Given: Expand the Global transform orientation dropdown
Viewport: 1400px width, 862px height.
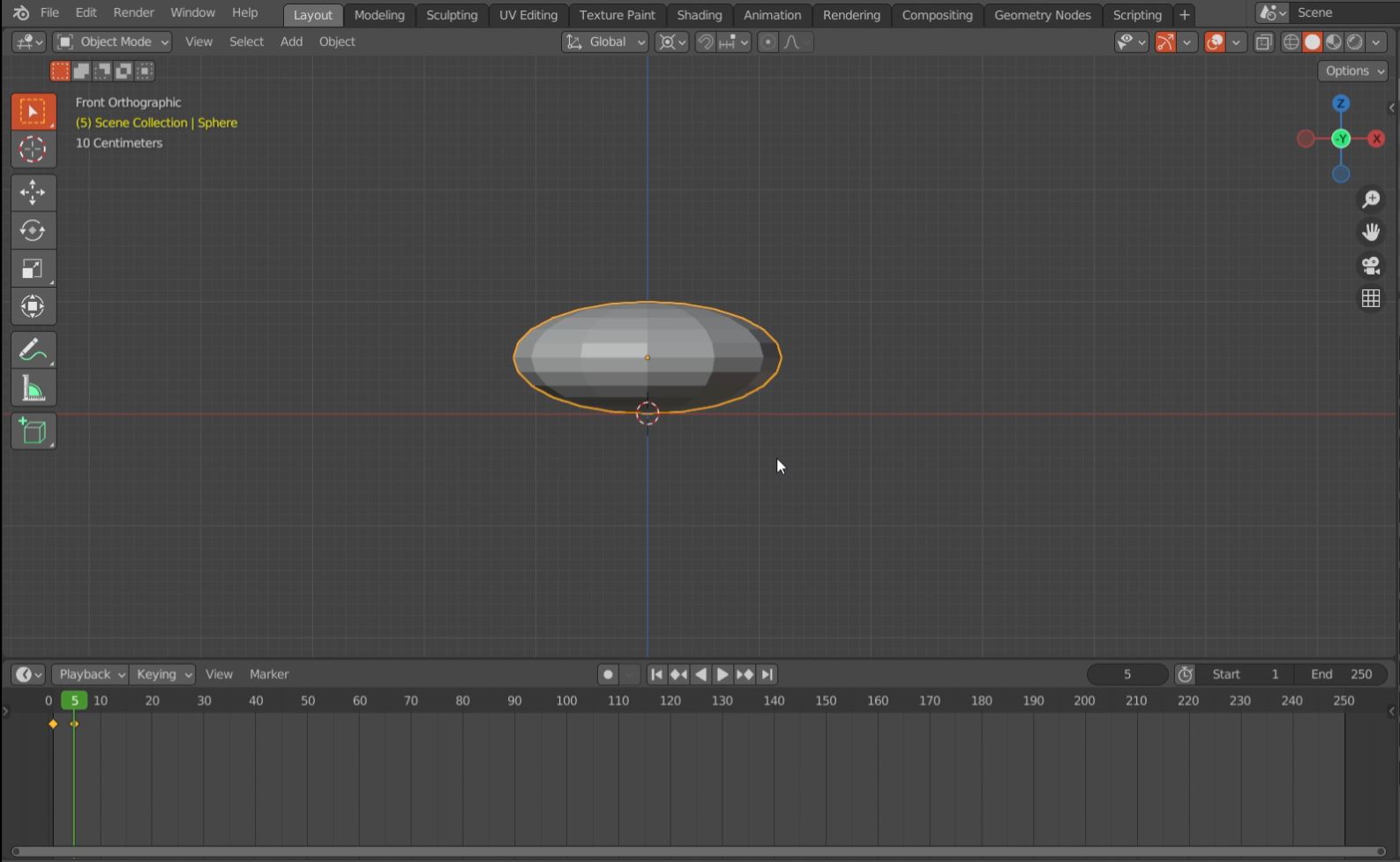Looking at the screenshot, I should point(605,41).
